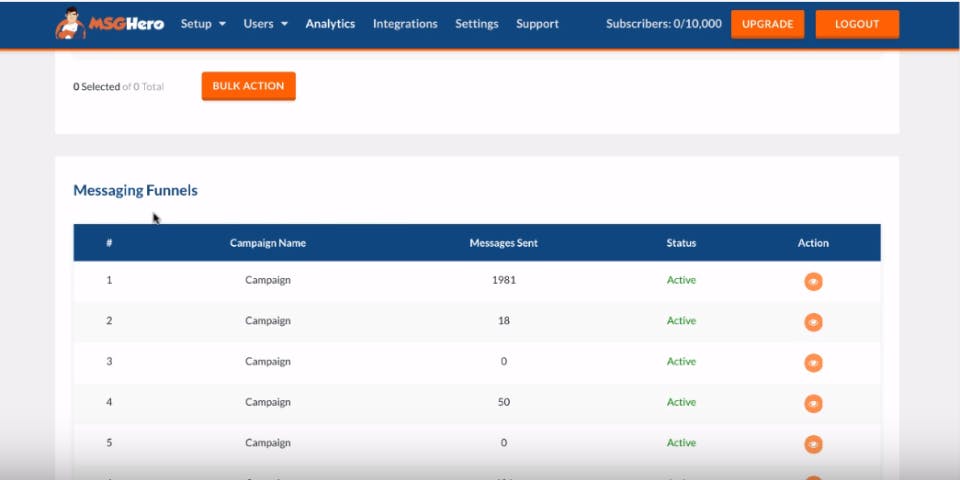Click the 1981 messages sent value
Viewport: 960px width, 480px height.
pos(503,280)
